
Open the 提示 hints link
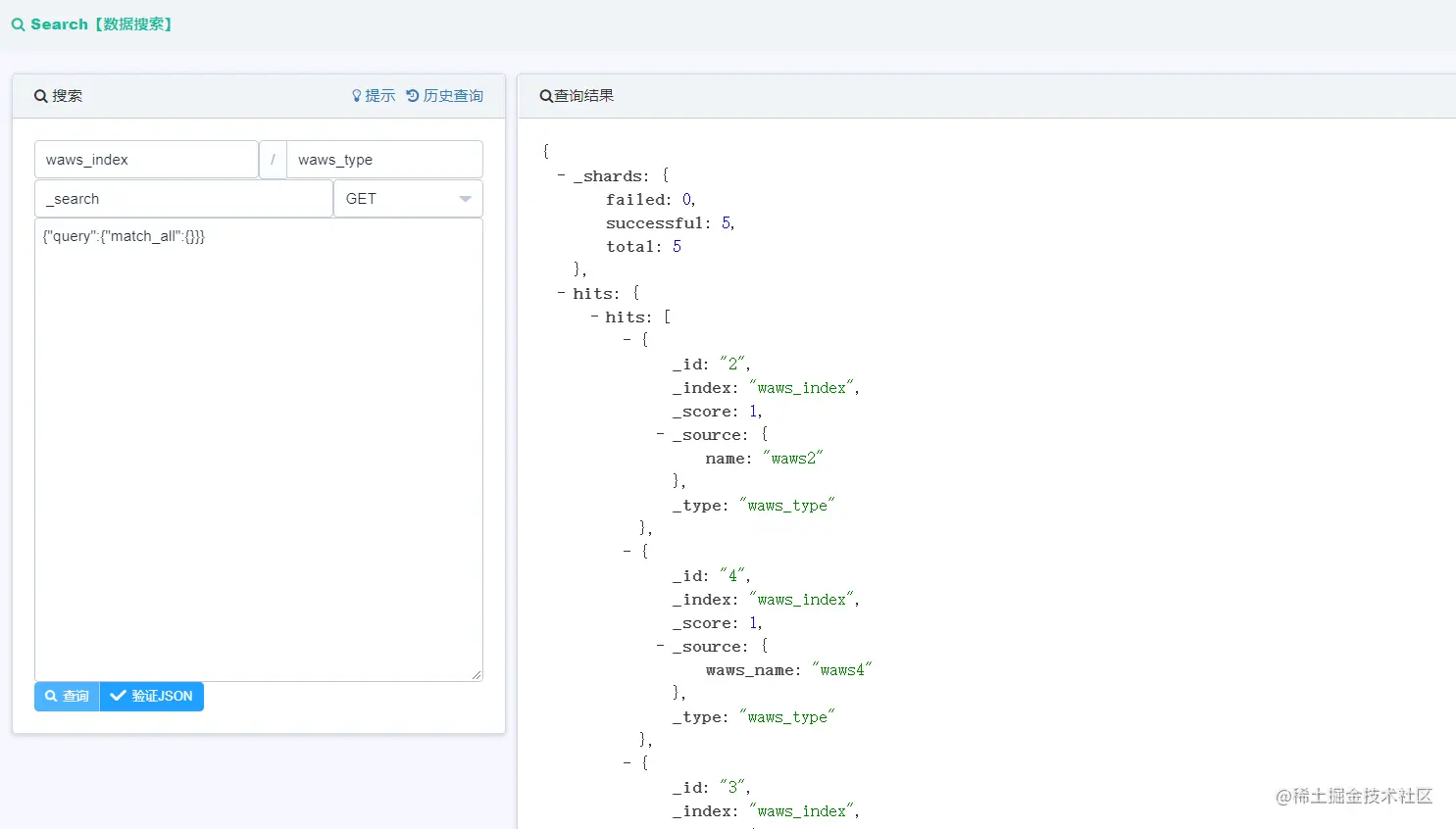(374, 96)
